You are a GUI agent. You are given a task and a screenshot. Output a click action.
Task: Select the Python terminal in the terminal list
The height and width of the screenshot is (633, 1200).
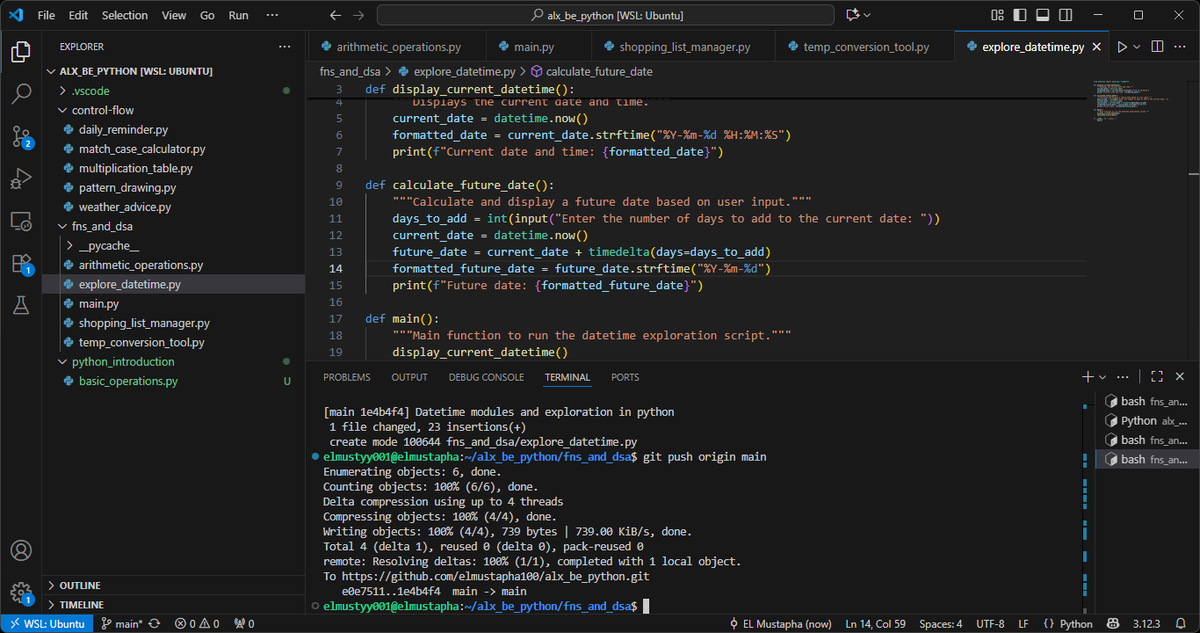tap(1146, 421)
